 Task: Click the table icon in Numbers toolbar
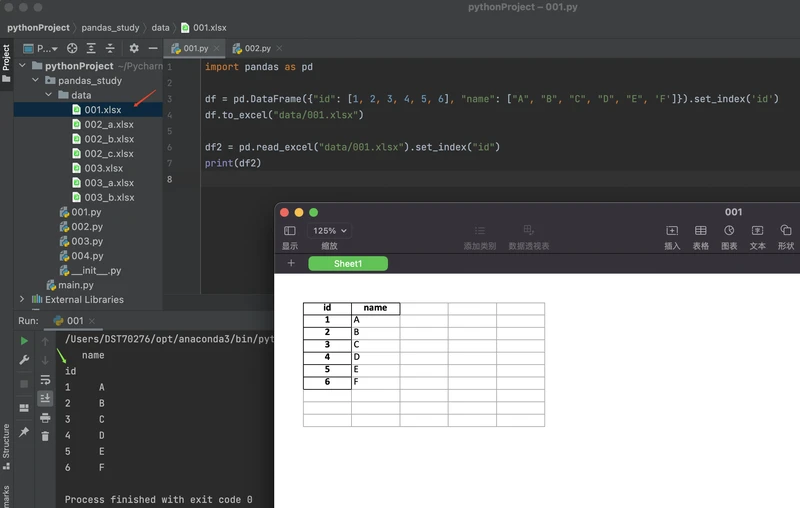(x=701, y=231)
